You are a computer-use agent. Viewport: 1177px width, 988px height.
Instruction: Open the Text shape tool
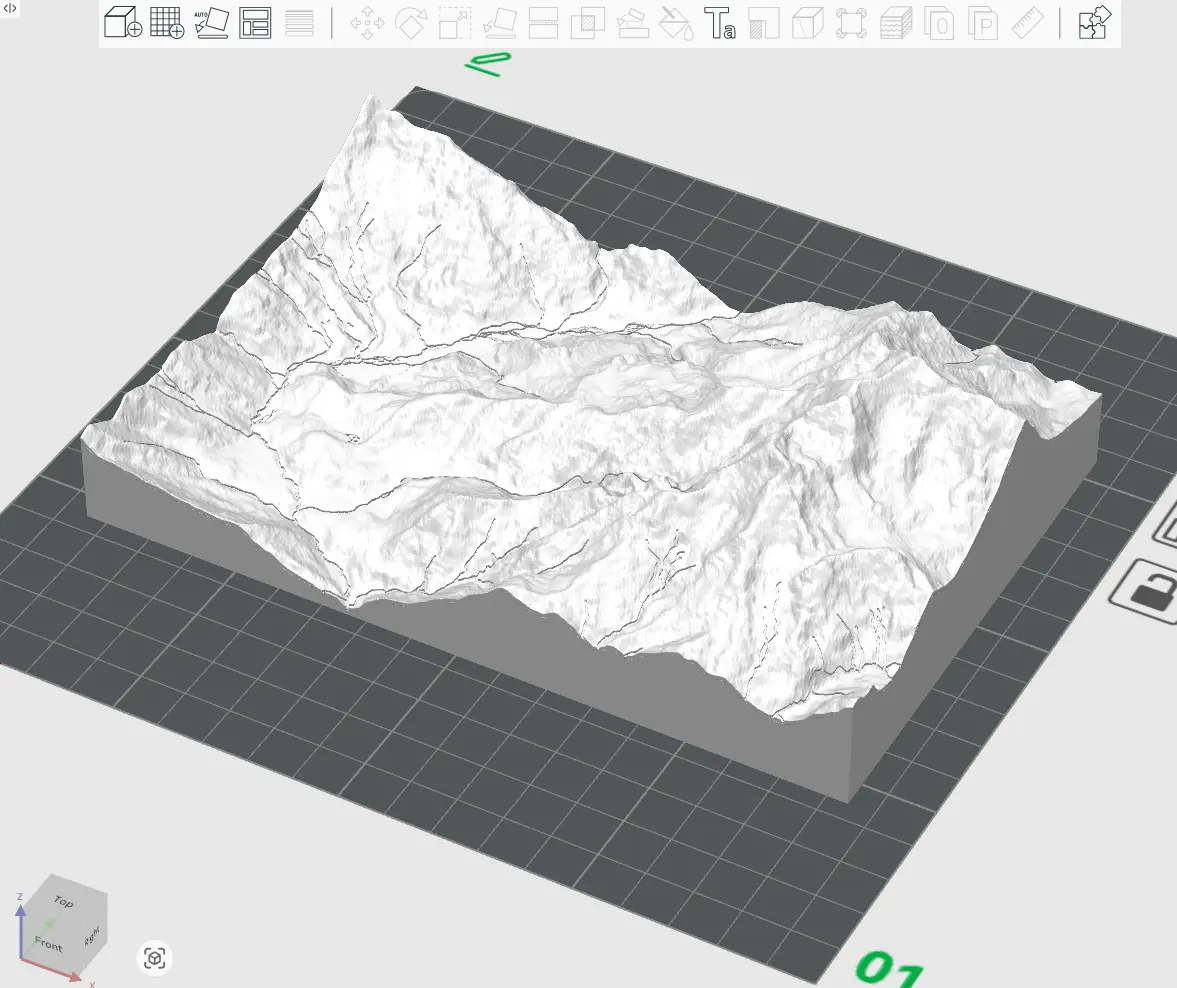(719, 23)
